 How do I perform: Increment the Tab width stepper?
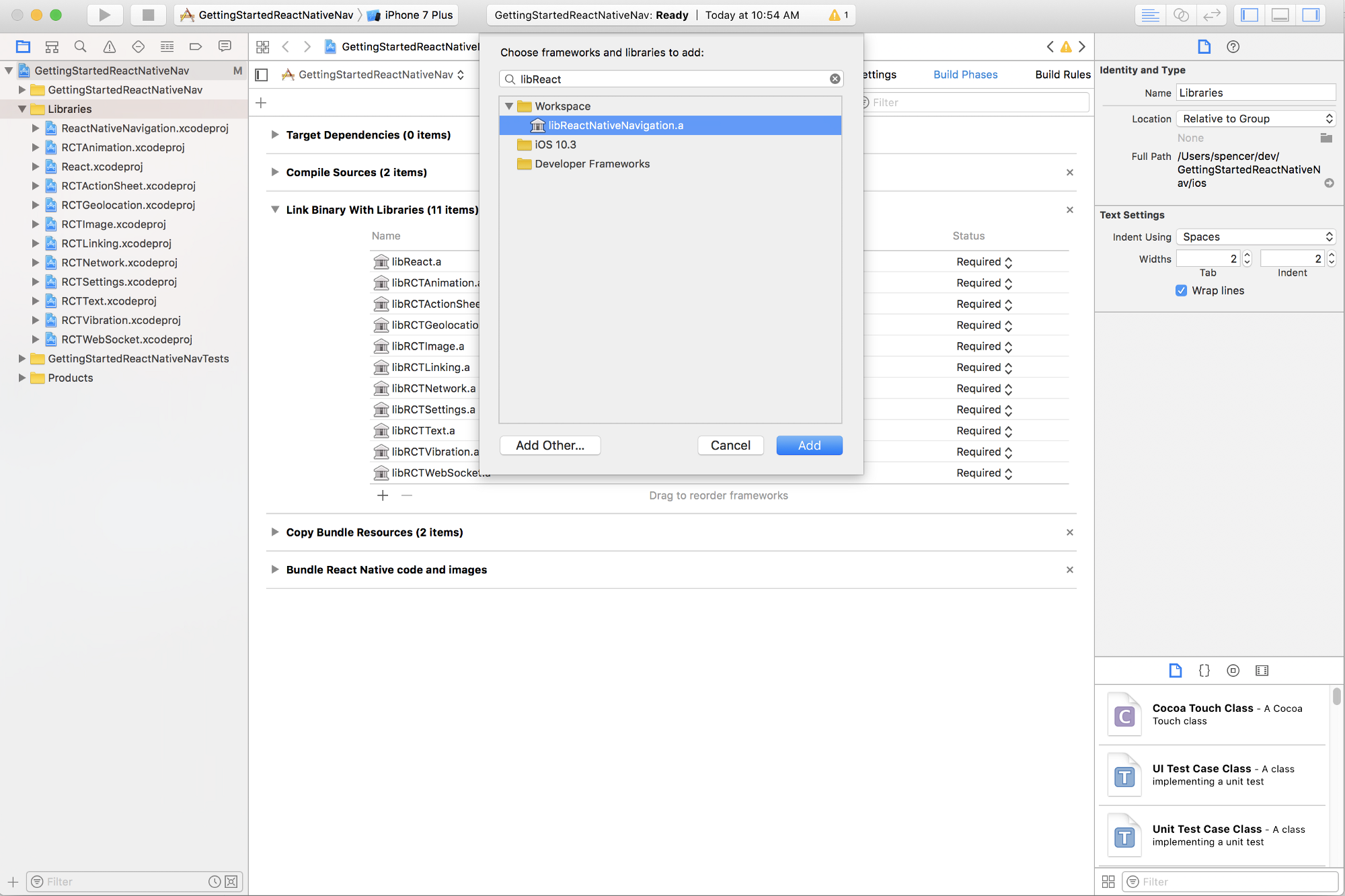point(1247,255)
